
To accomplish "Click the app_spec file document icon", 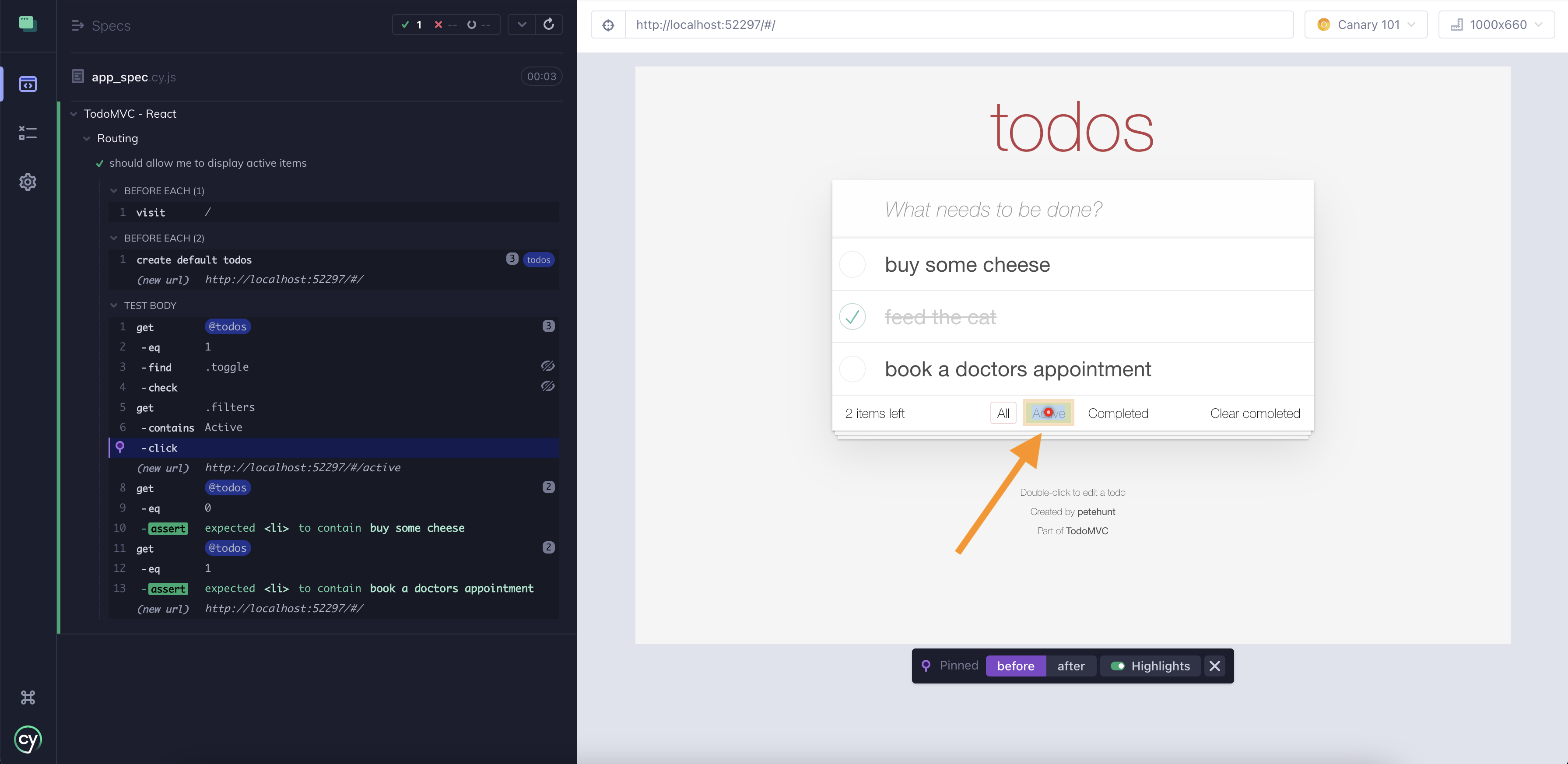I will click(78, 76).
